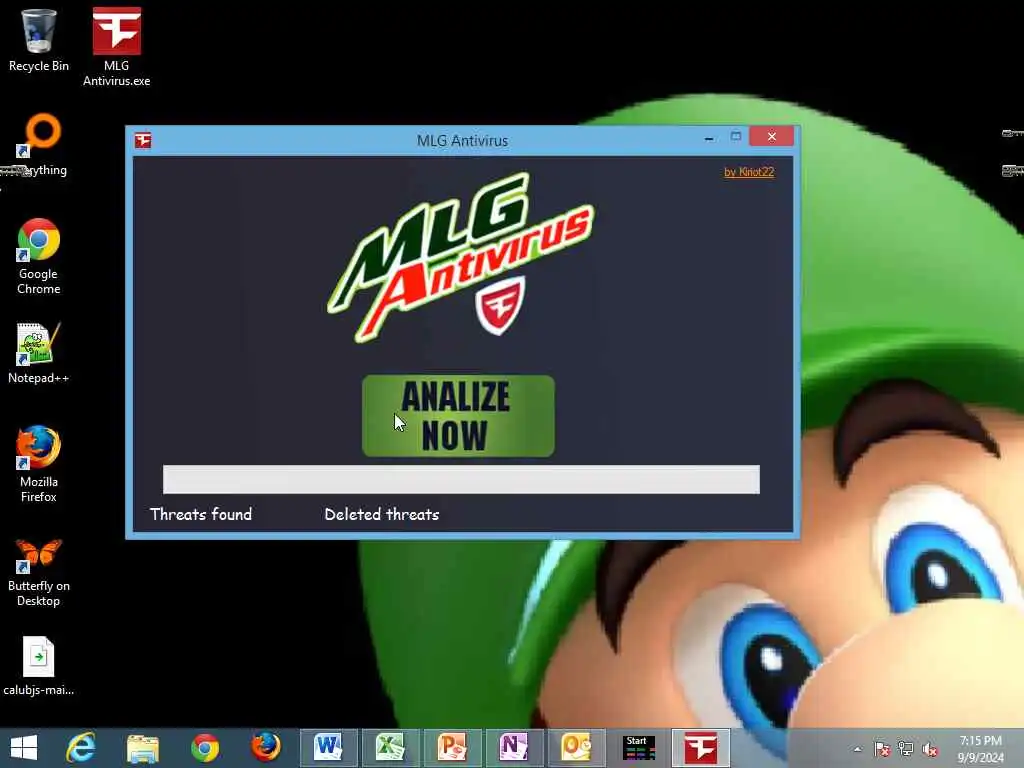Click the MLG Antivirus title bar icon
Screen dimensions: 1024x768
[x=143, y=140]
